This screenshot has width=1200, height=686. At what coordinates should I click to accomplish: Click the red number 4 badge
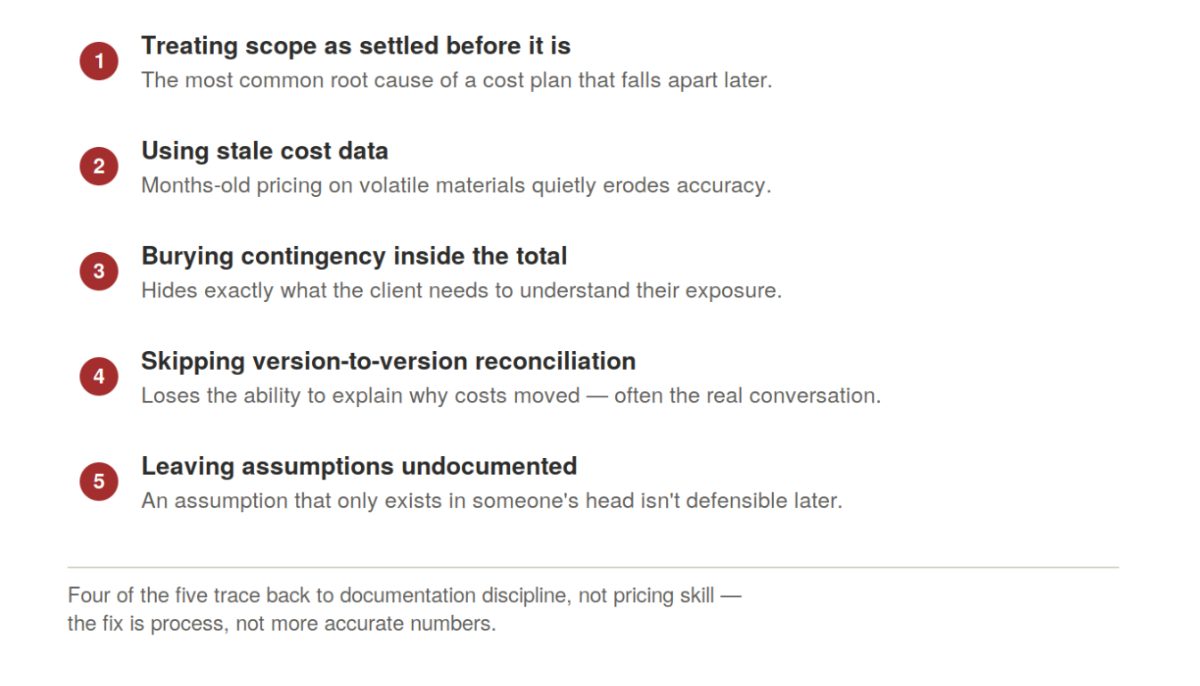tap(99, 377)
